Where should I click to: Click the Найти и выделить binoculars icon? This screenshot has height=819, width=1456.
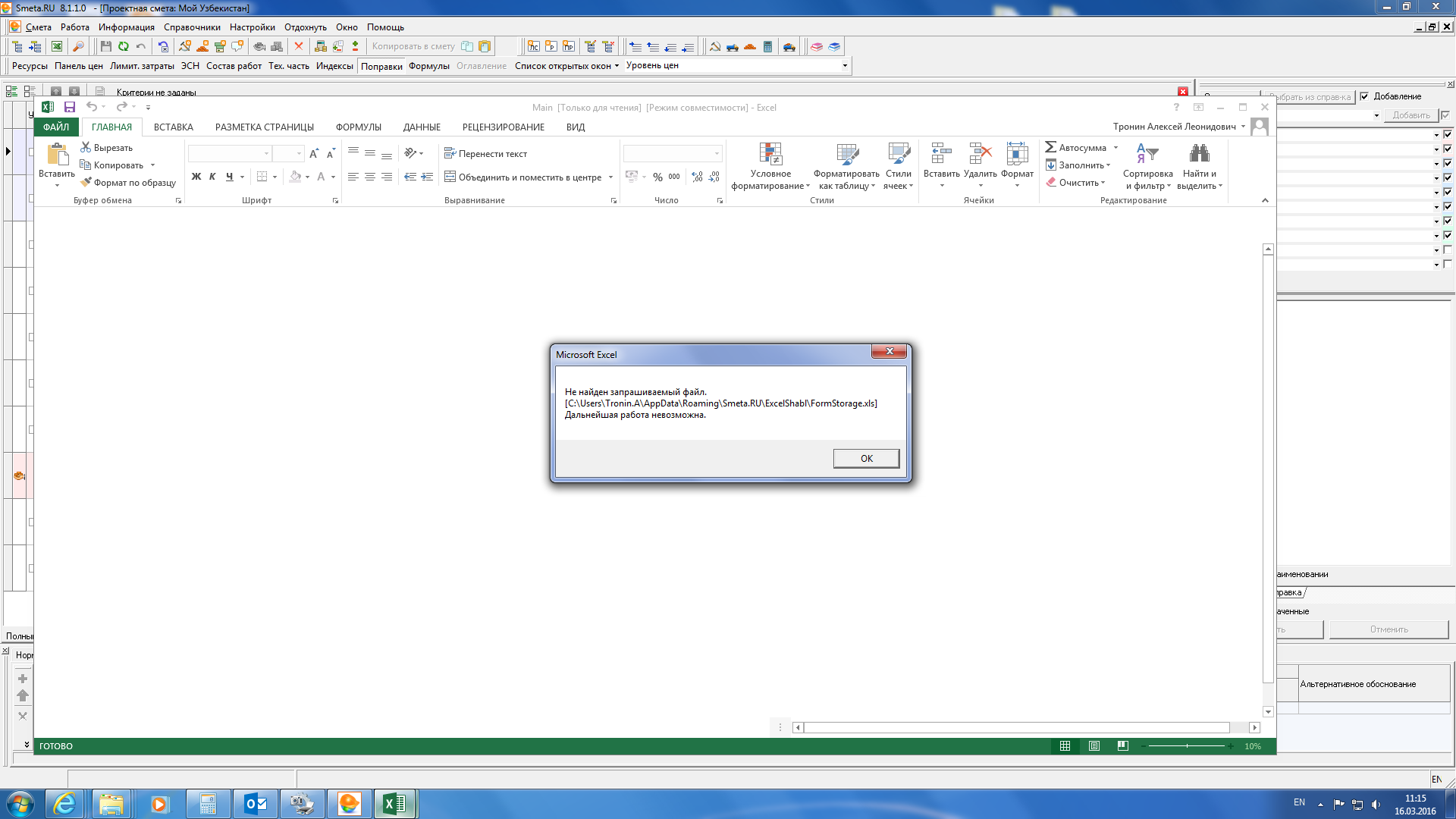point(1200,154)
